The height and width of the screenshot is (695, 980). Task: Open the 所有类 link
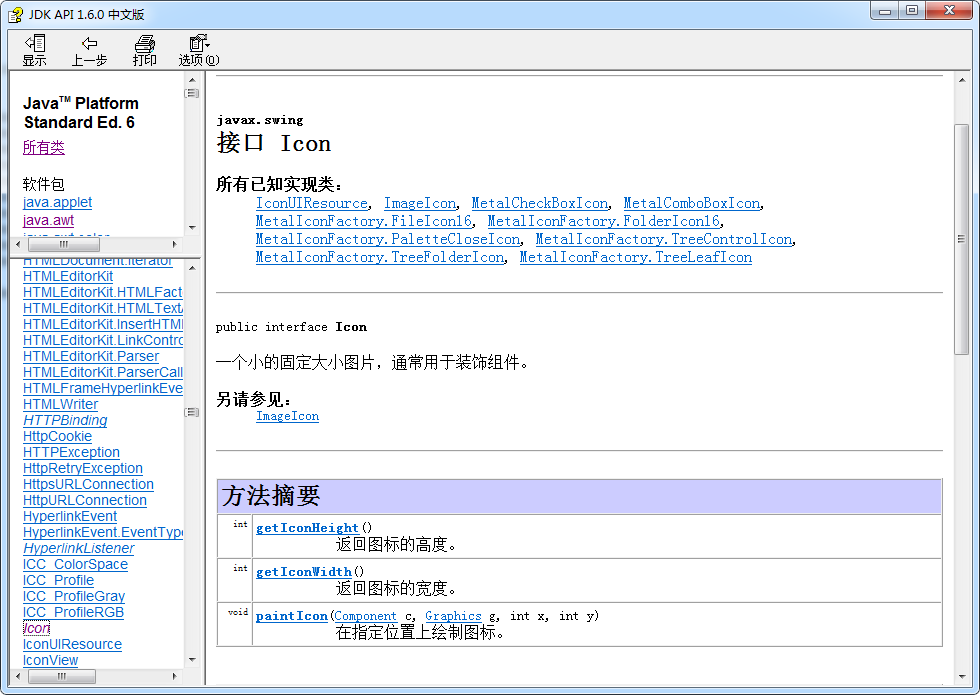point(44,148)
